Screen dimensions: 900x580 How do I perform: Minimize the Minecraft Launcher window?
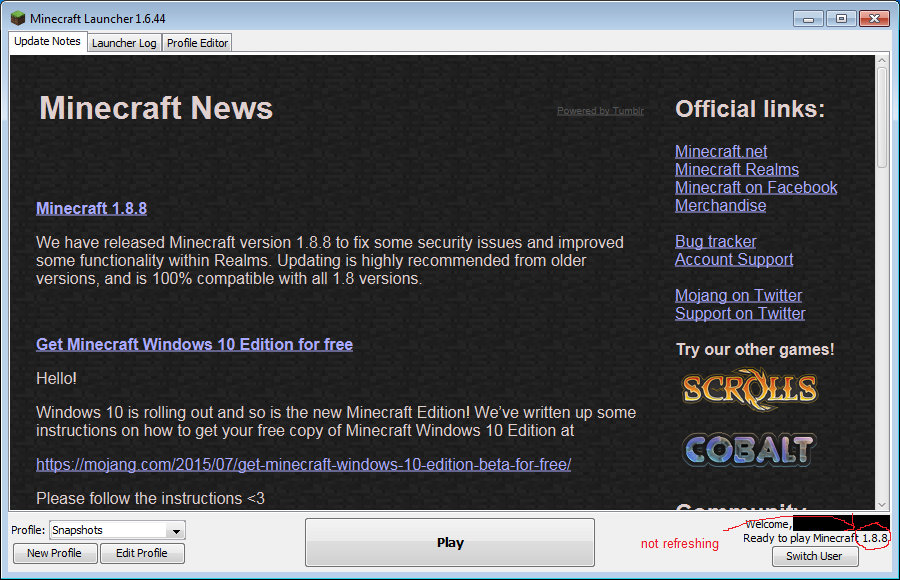point(809,19)
